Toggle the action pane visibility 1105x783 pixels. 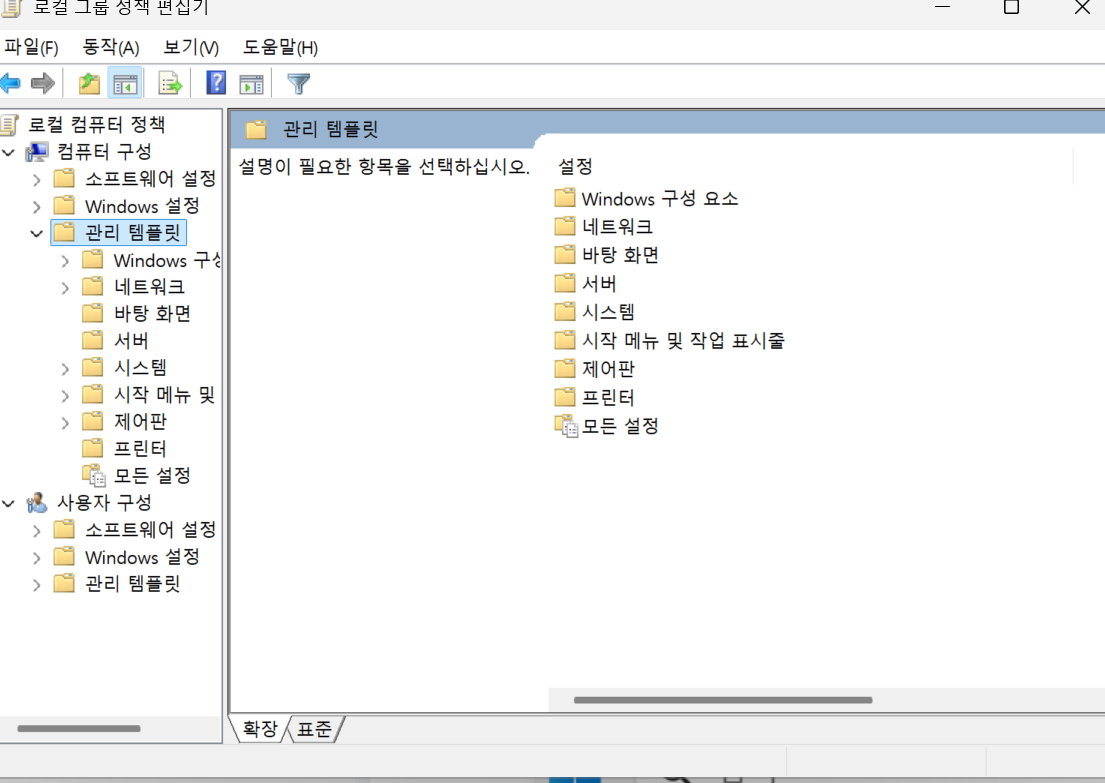pos(251,82)
